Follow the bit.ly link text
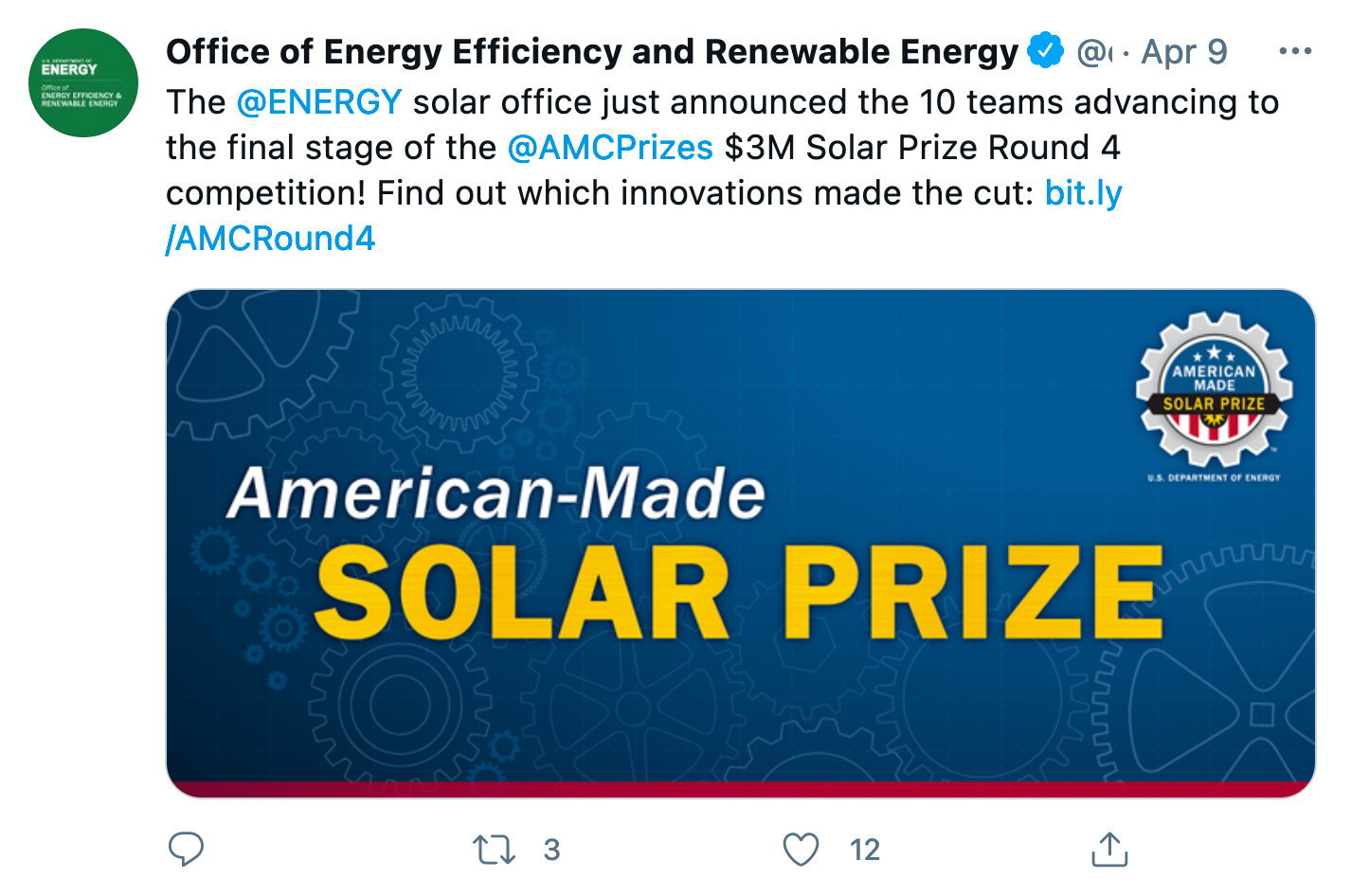This screenshot has width=1351, height=896. 1084,193
